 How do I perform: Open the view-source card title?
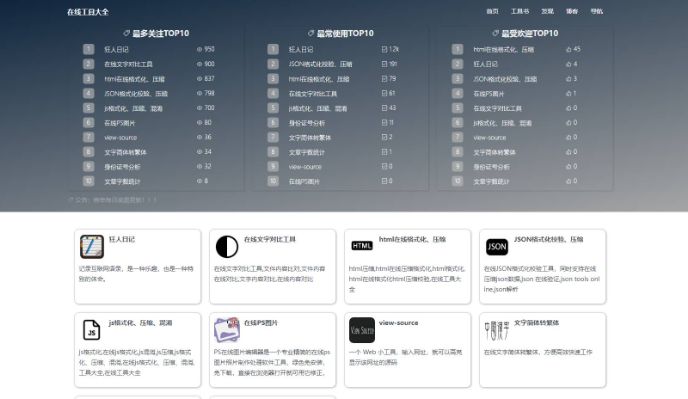[x=398, y=323]
